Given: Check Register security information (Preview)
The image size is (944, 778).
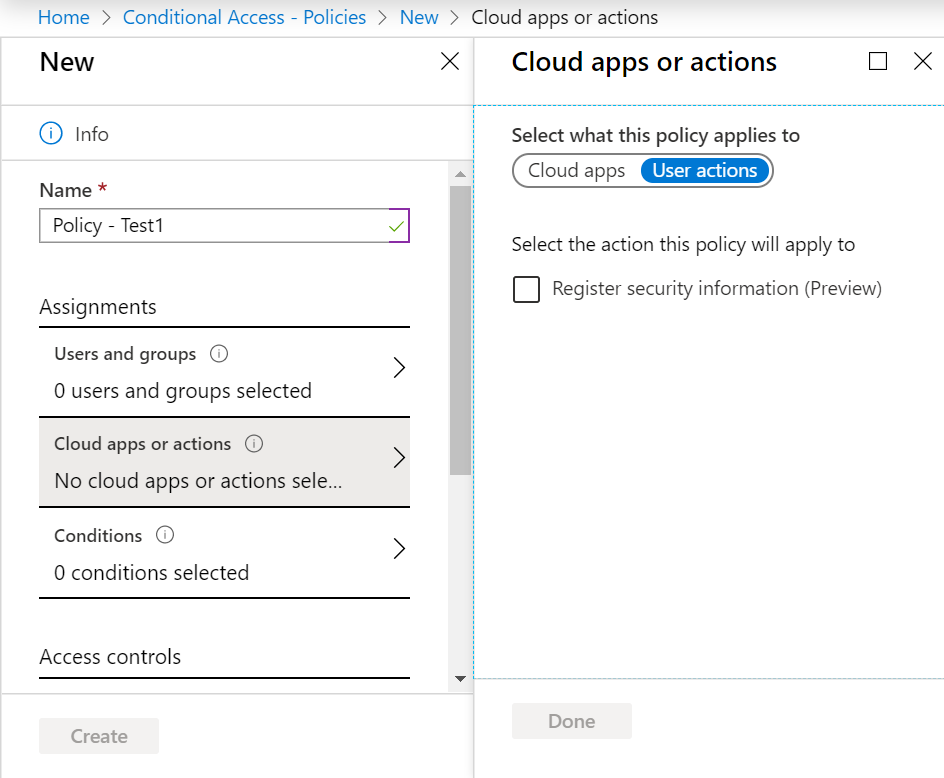Looking at the screenshot, I should [x=526, y=289].
